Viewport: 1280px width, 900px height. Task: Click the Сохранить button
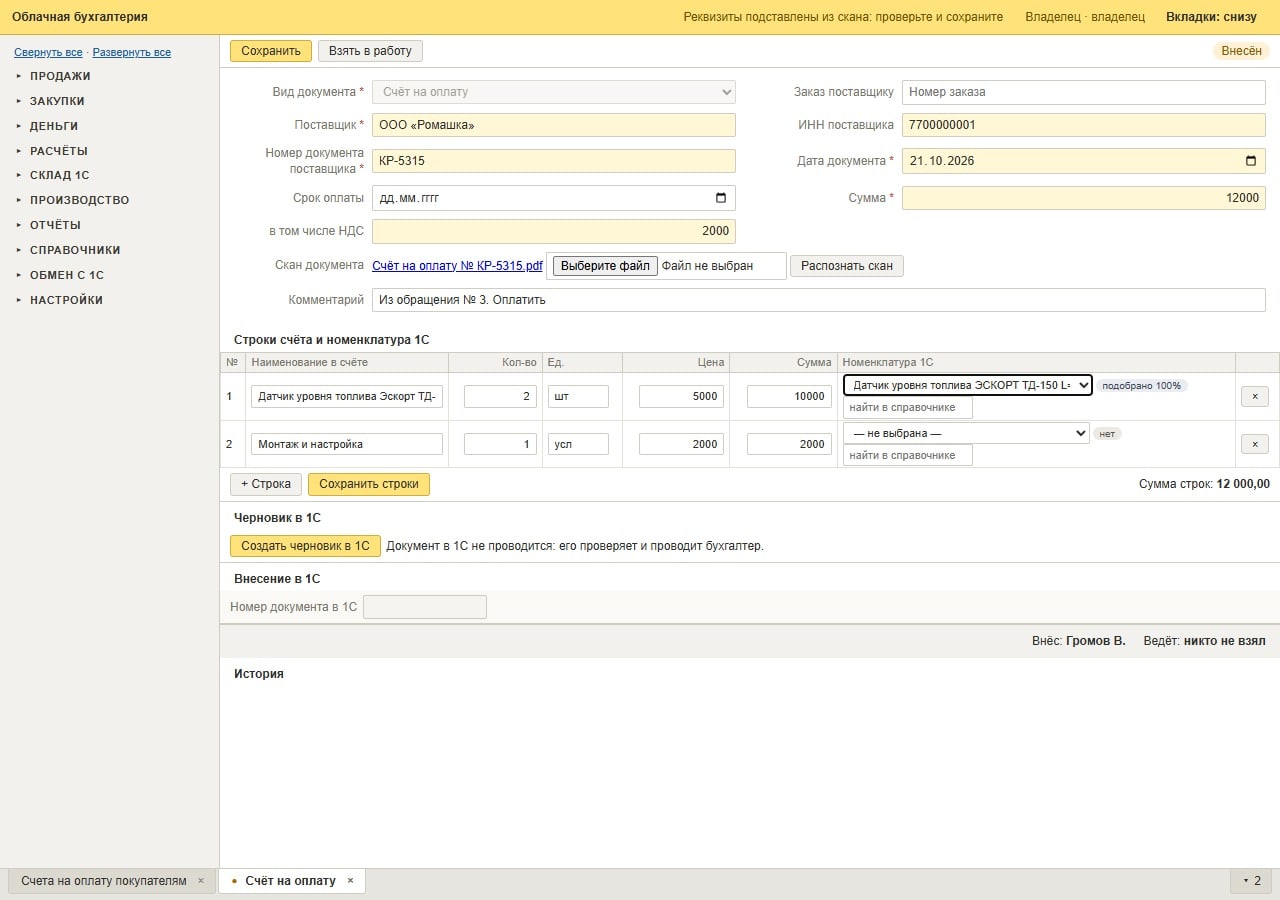[271, 51]
